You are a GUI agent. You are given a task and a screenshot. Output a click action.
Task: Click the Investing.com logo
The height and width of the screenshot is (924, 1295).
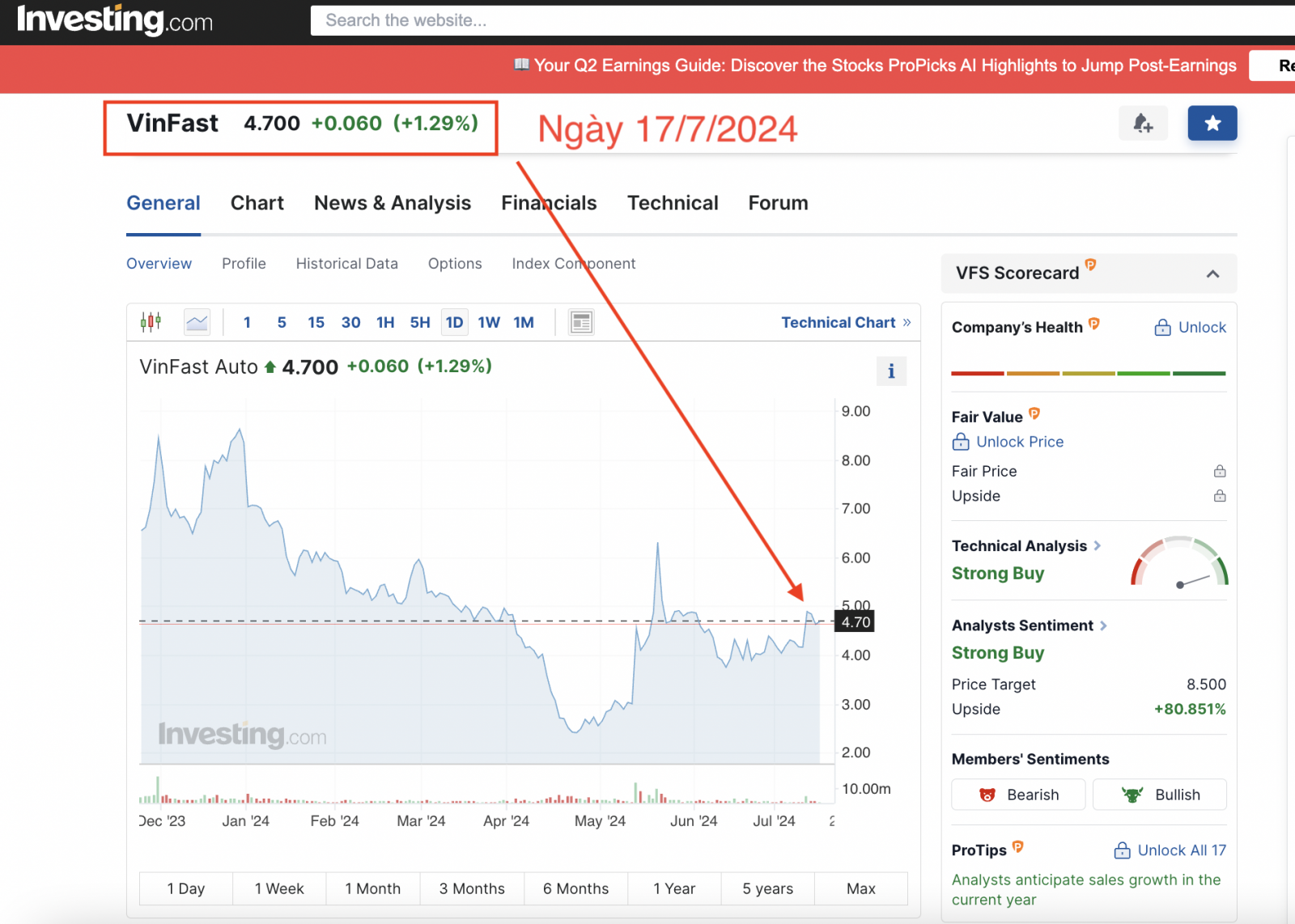pyautogui.click(x=115, y=19)
